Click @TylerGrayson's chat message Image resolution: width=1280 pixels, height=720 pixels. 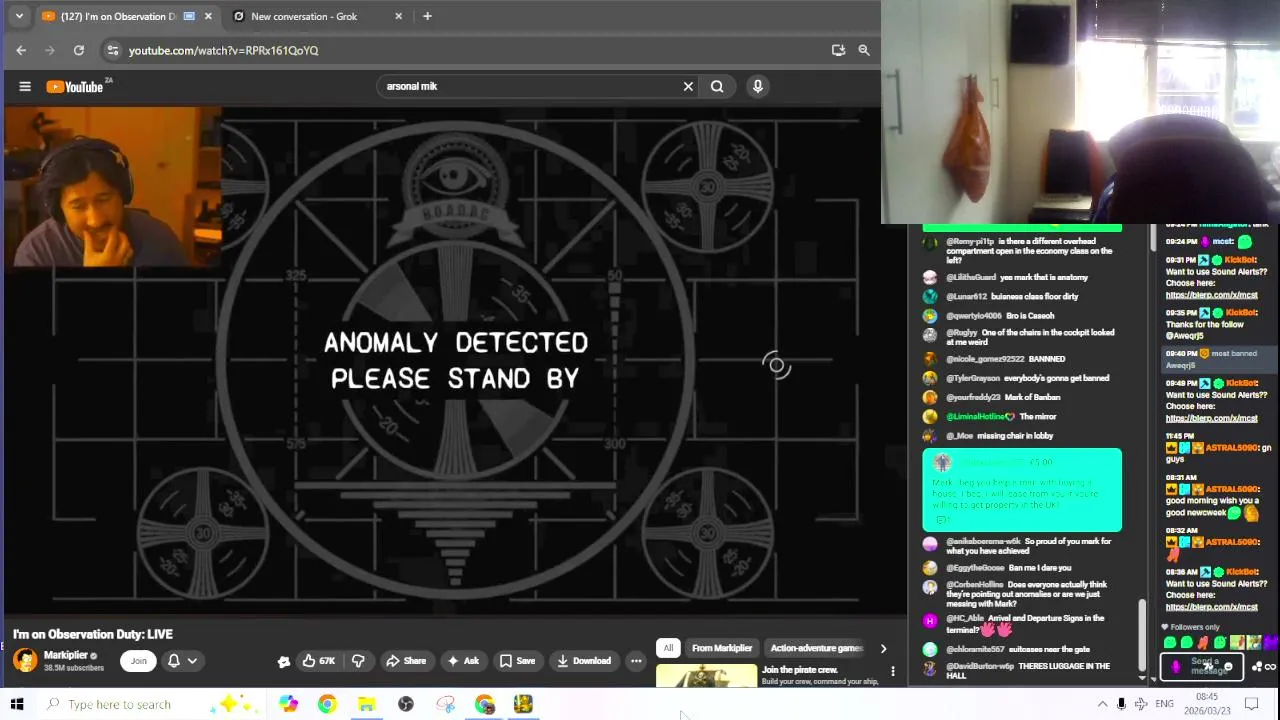click(x=1016, y=378)
